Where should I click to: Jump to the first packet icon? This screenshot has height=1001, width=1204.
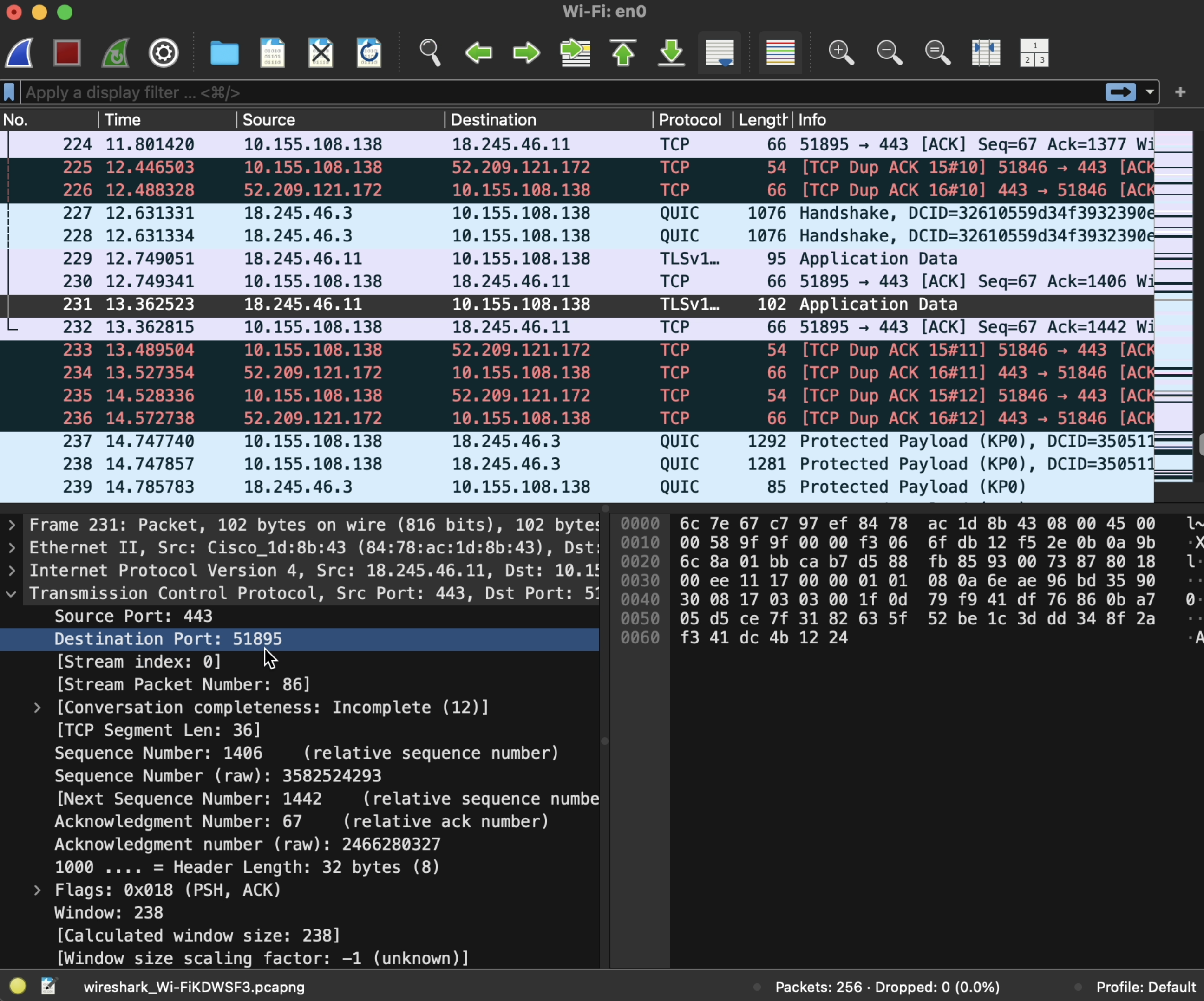pos(623,53)
